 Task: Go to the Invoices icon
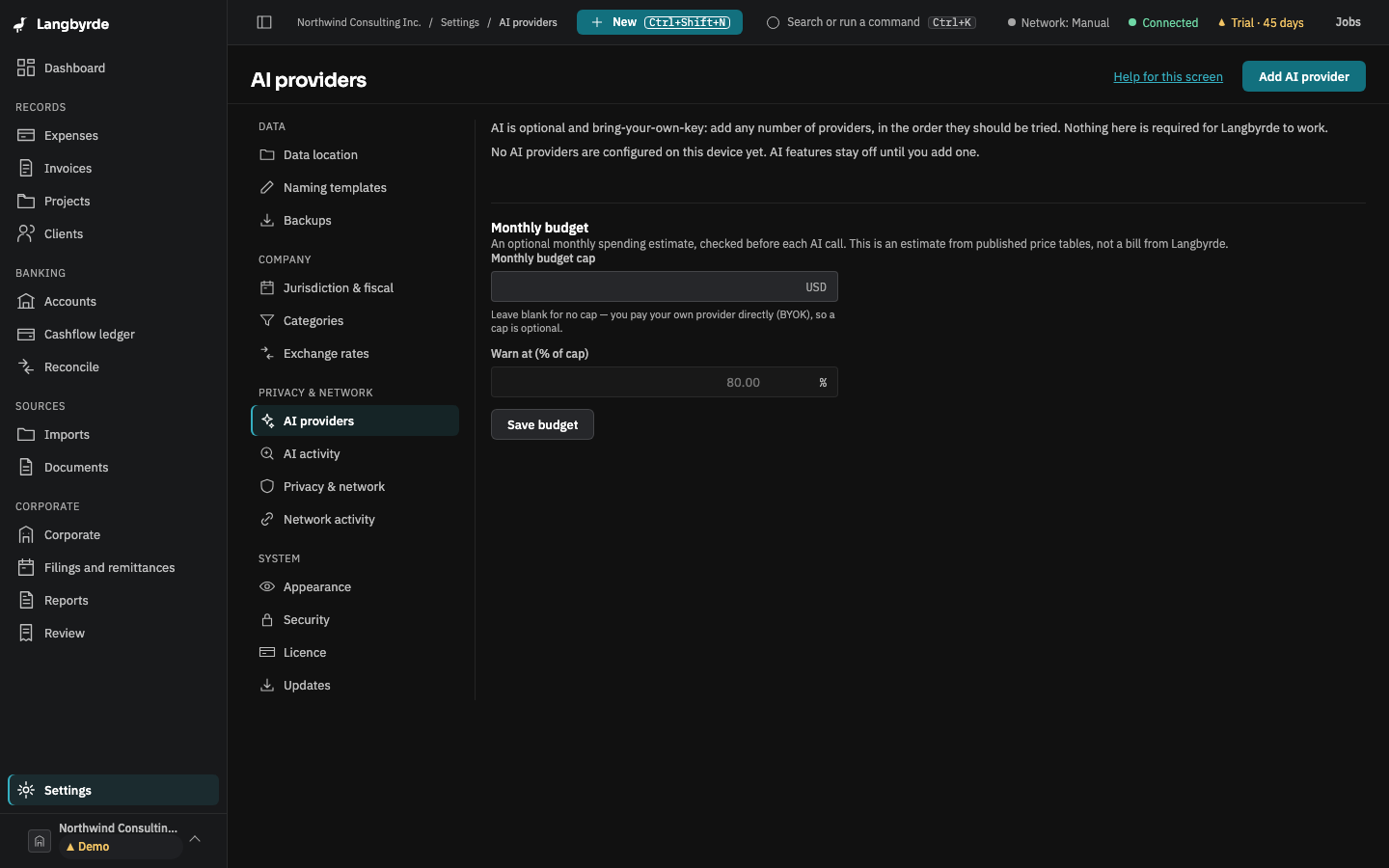coord(26,168)
